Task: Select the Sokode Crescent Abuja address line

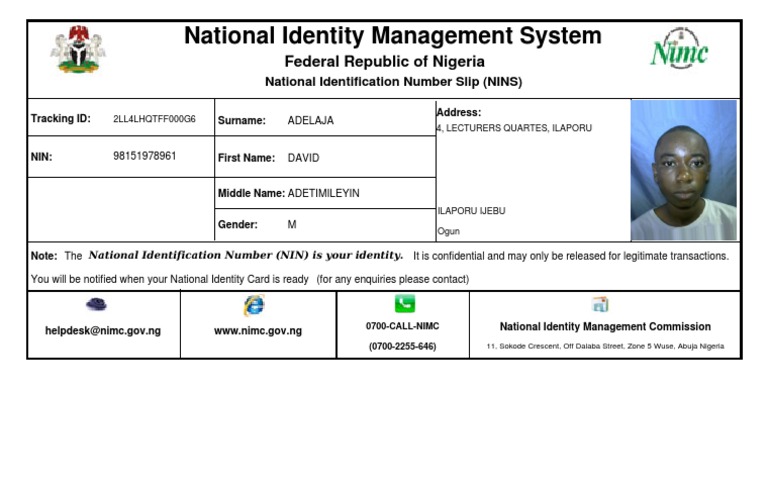Action: 605,346
